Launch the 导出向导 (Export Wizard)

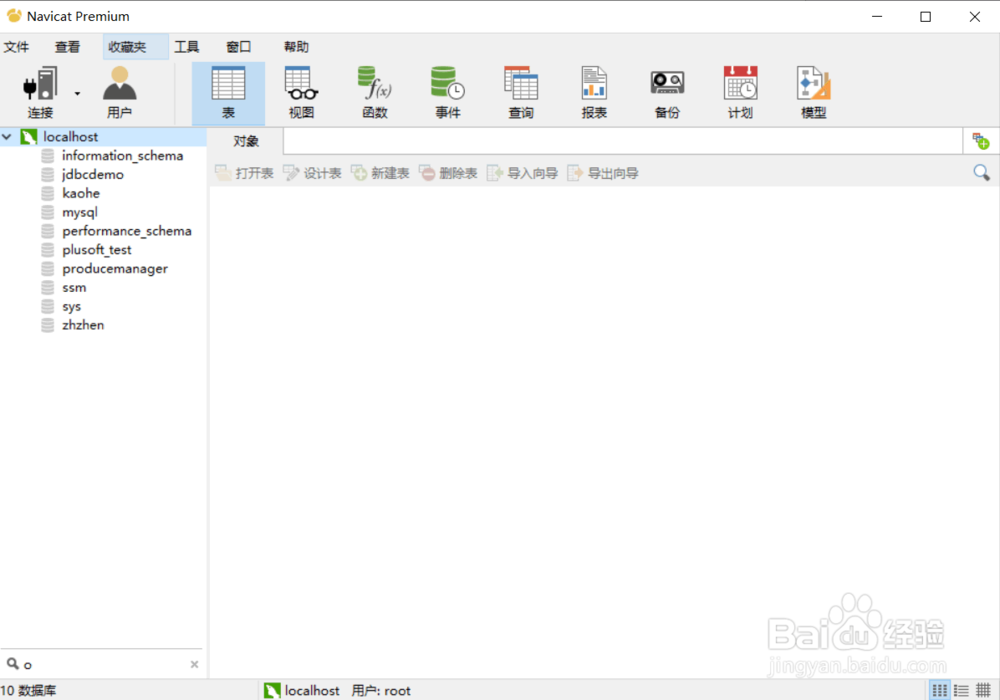pyautogui.click(x=603, y=173)
